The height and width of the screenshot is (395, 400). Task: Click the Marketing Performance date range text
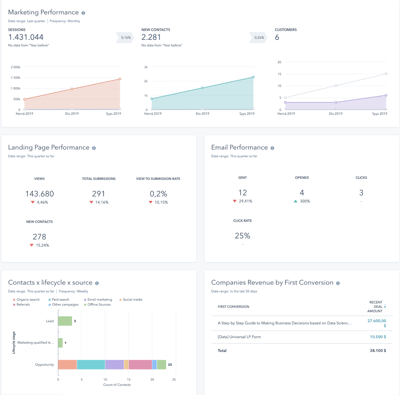point(26,21)
